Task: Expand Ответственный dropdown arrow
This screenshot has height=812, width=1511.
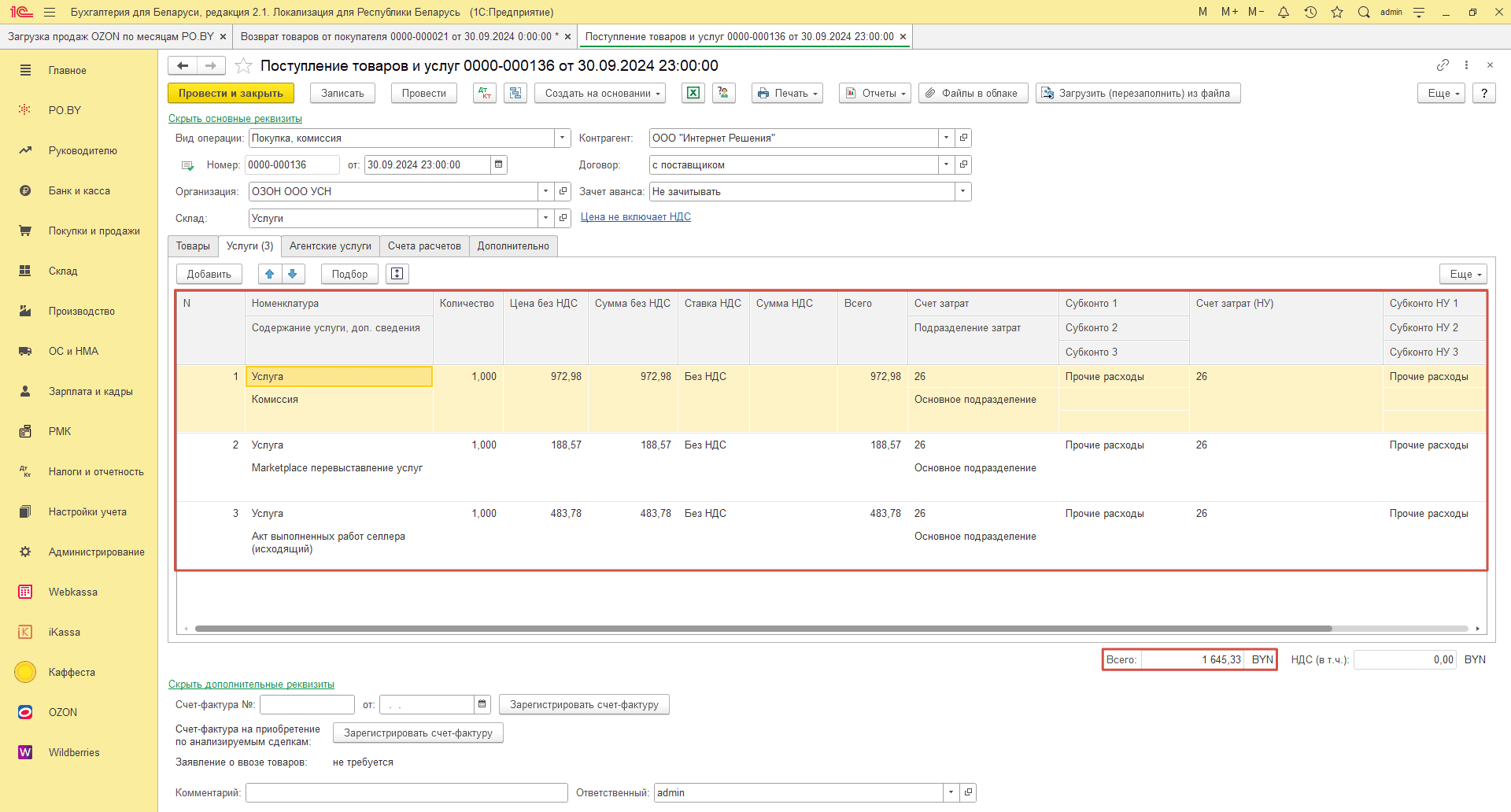Action: tap(951, 792)
